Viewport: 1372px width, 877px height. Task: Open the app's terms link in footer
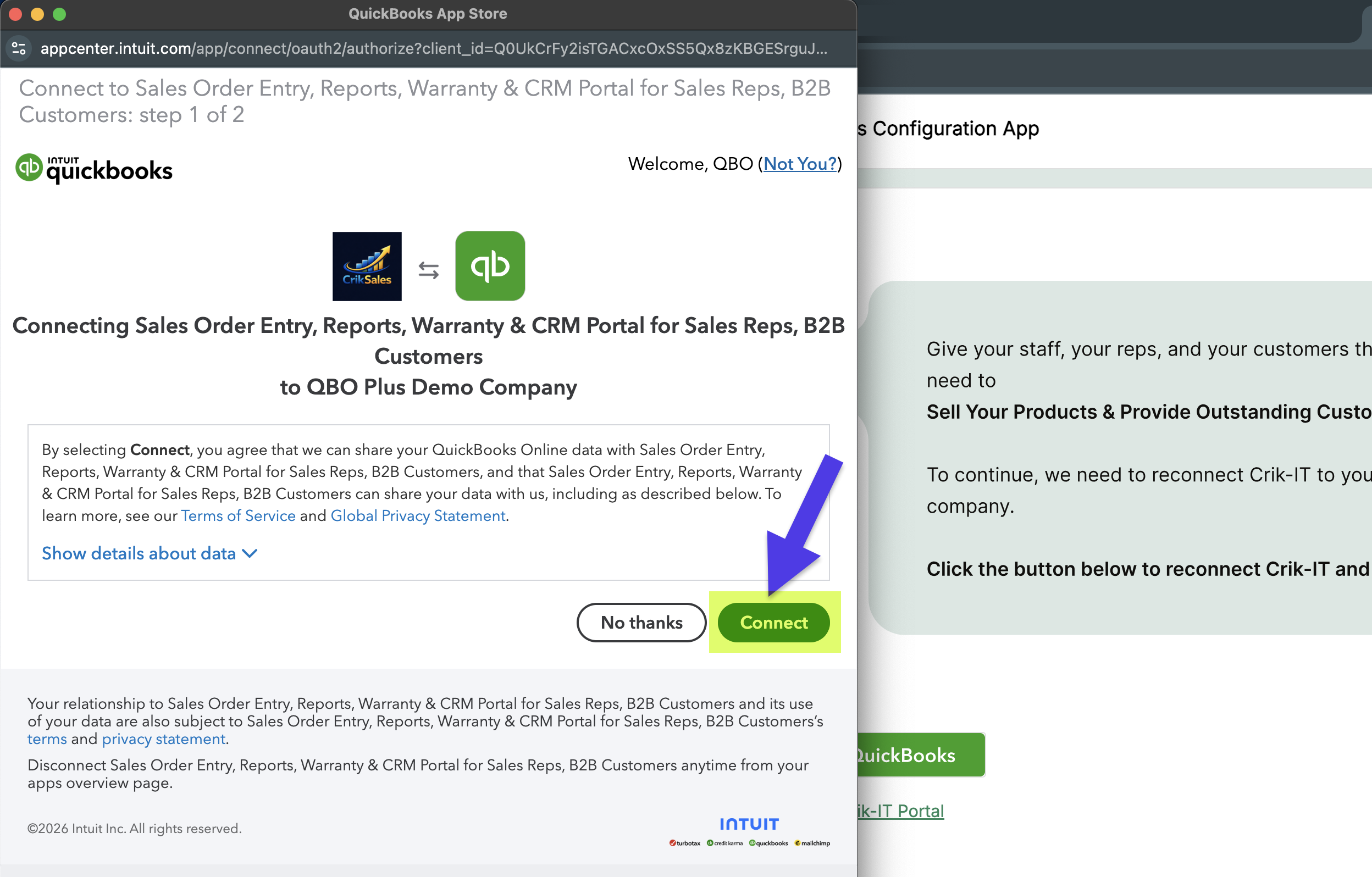pyautogui.click(x=47, y=739)
